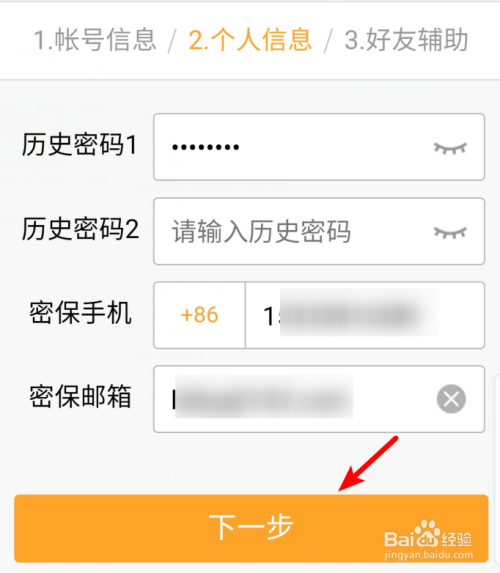The width and height of the screenshot is (500, 573).
Task: Switch to step 3.好友辅助
Action: tap(406, 40)
